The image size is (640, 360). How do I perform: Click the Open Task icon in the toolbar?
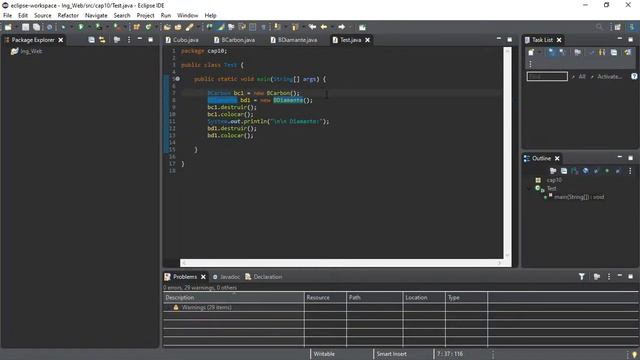point(178,27)
